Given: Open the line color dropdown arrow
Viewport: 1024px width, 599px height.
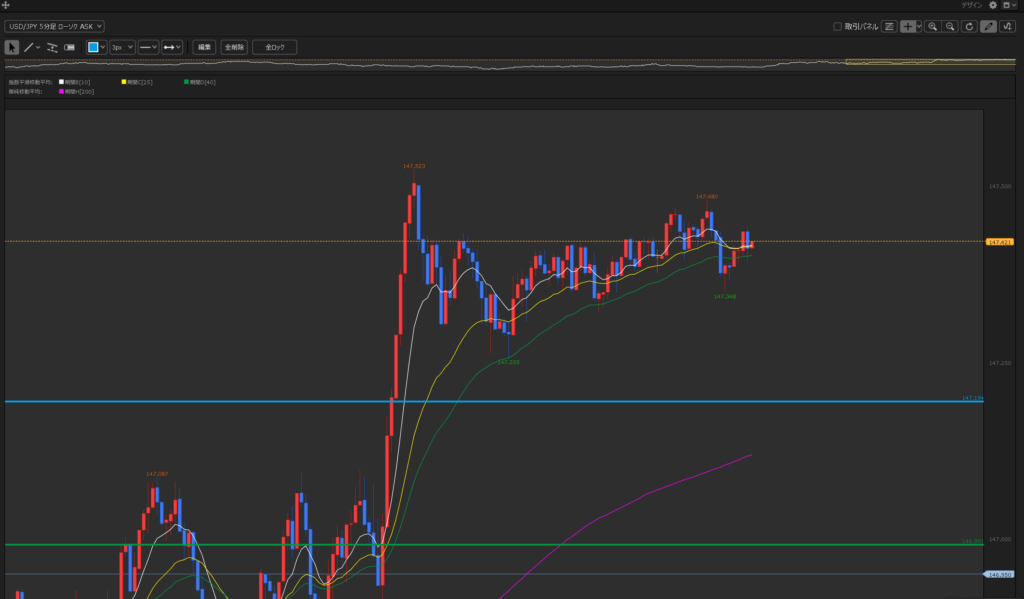Looking at the screenshot, I should coord(103,47).
